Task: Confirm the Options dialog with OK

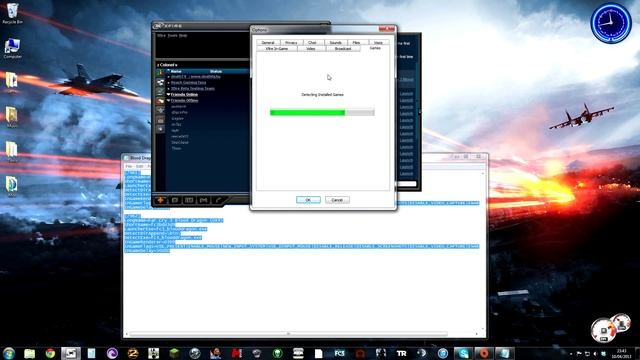Action: tap(308, 200)
